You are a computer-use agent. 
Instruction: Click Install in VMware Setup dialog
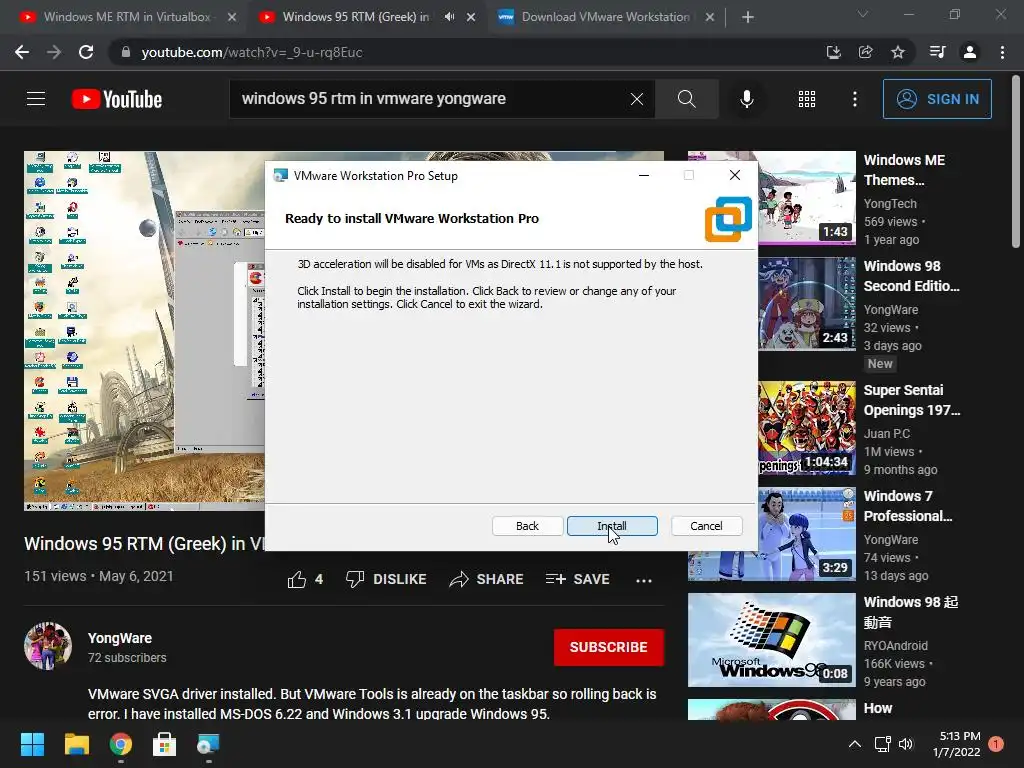tap(612, 526)
